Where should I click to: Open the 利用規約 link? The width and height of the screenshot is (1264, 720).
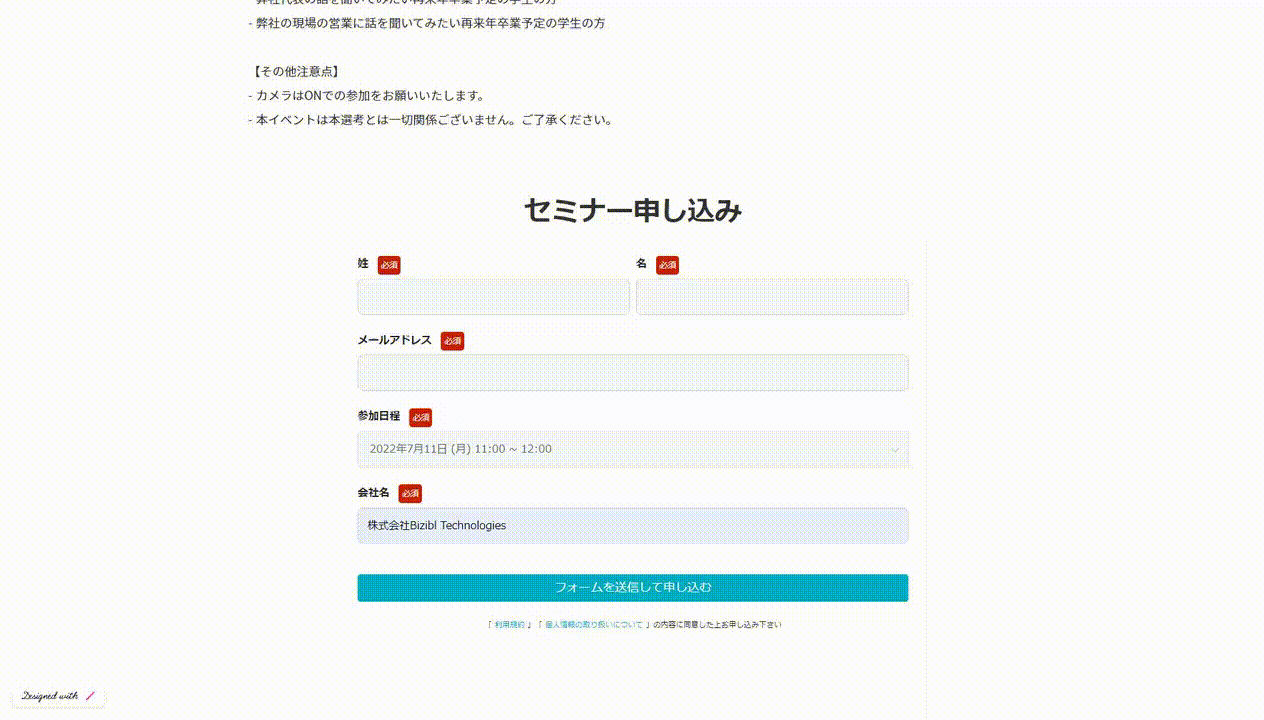coord(509,625)
